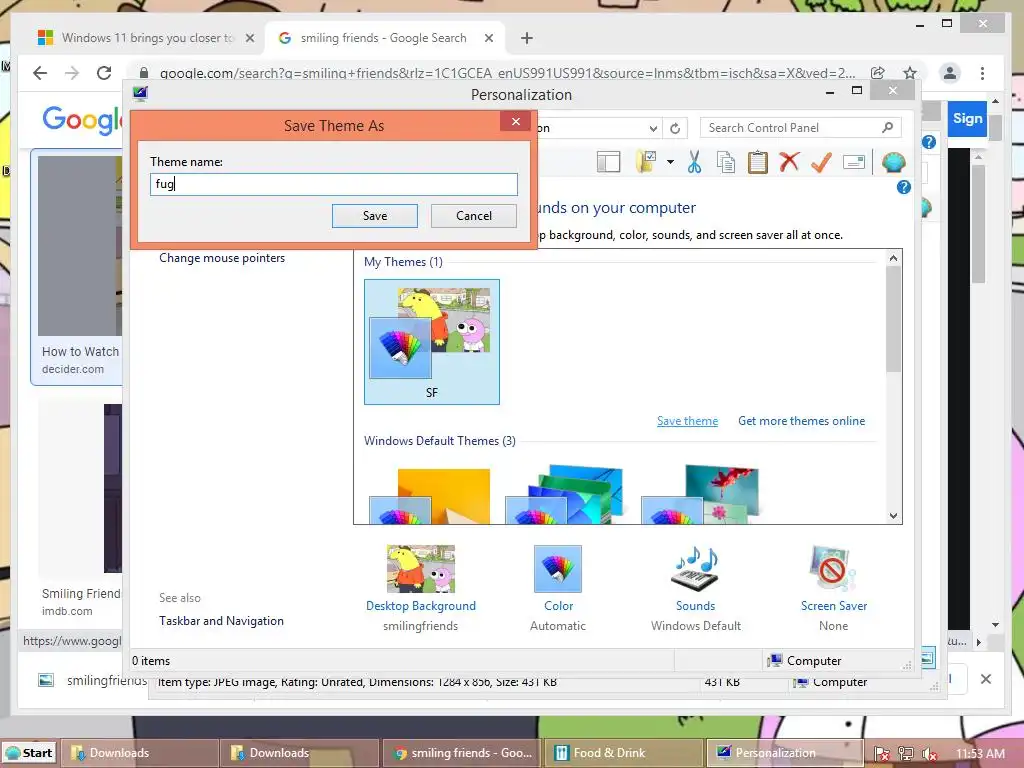The width and height of the screenshot is (1024, 768).
Task: Switch to smiling friends Google Search tab
Action: 383,38
